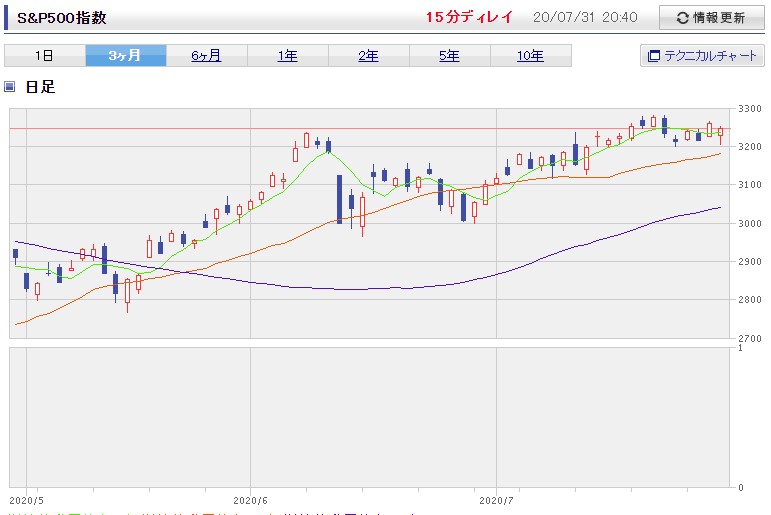Viewport: 771px width, 515px height.
Task: Click the 3300 price axis label
Action: pos(750,109)
